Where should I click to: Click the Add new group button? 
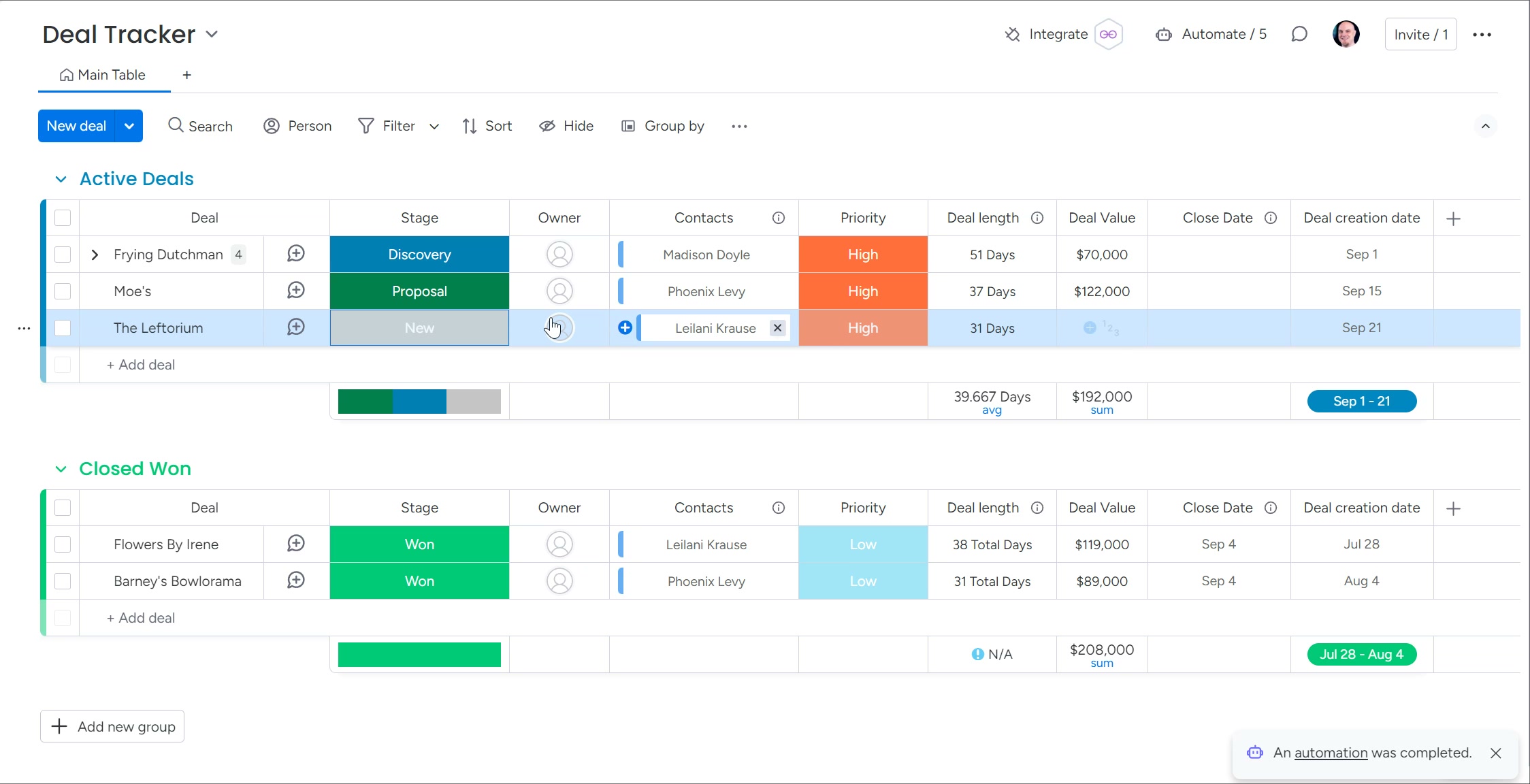pos(112,726)
